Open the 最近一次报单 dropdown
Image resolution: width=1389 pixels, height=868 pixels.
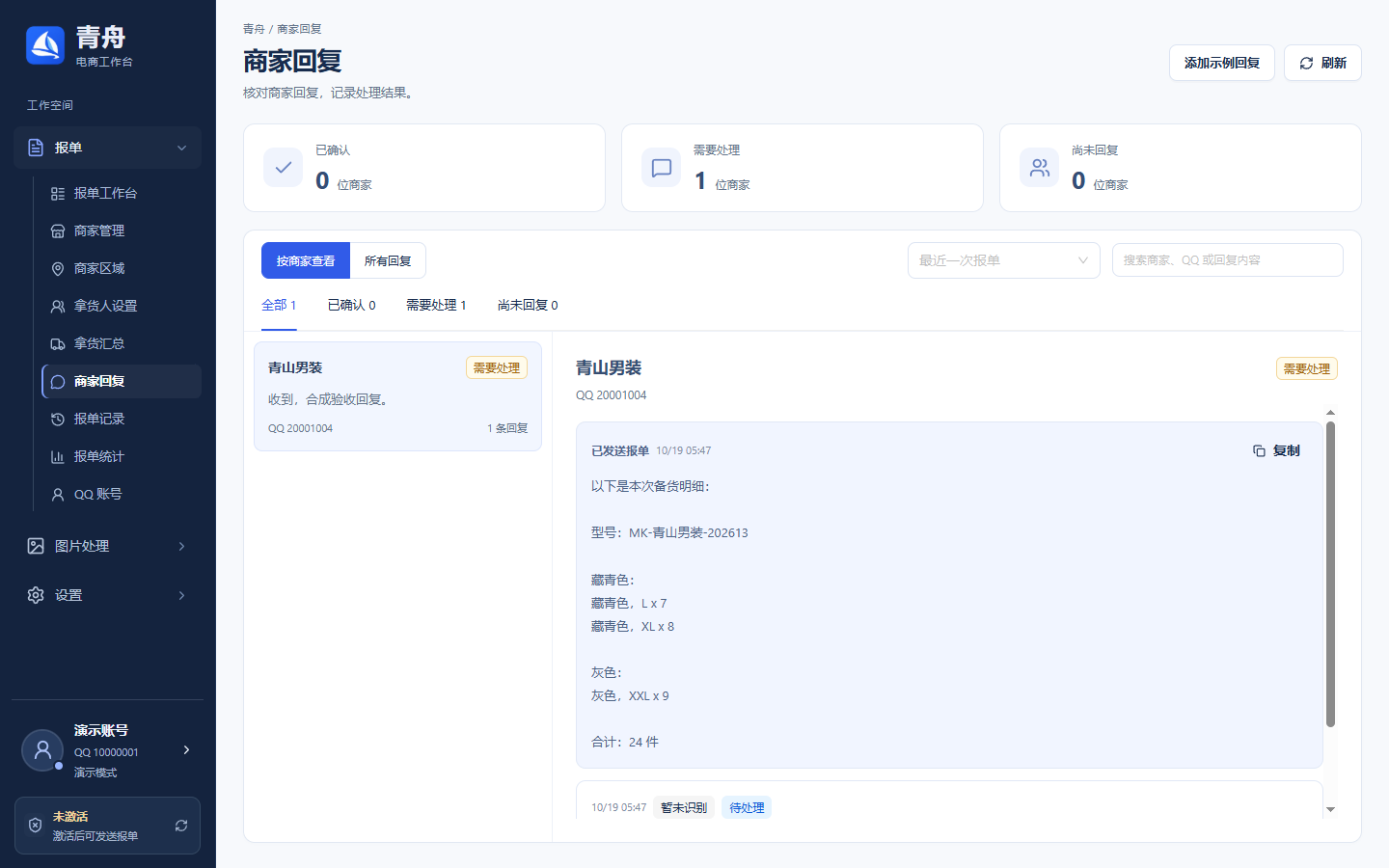(x=1004, y=260)
